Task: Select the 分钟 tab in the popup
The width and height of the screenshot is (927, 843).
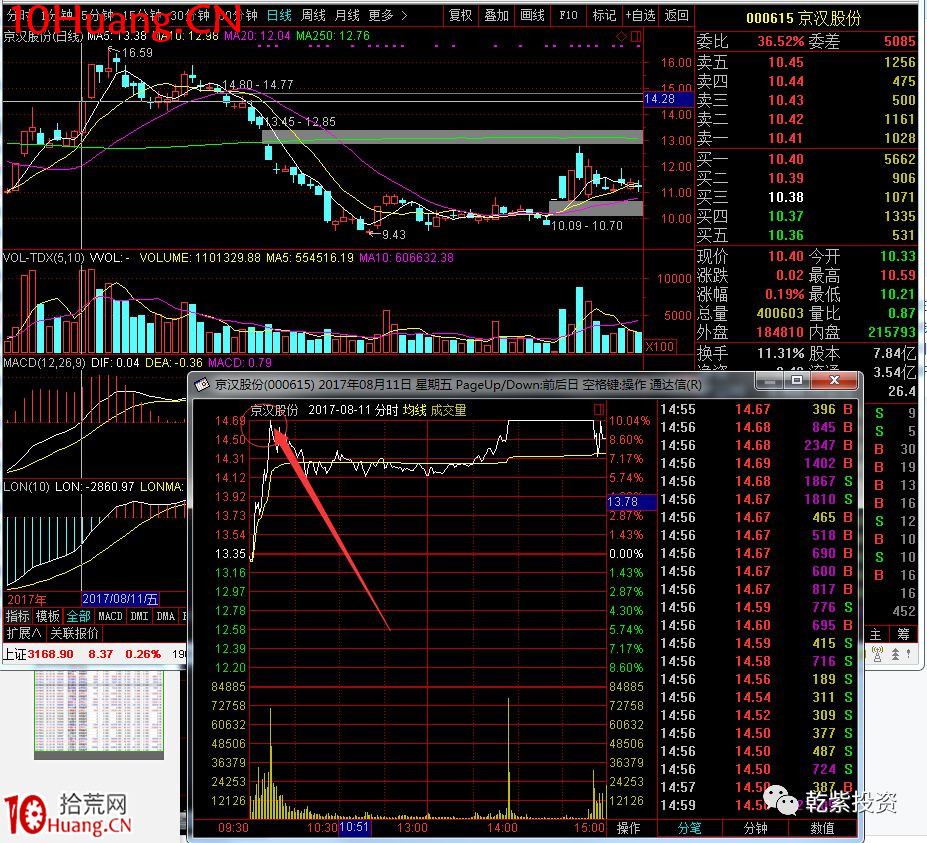Action: [x=756, y=828]
